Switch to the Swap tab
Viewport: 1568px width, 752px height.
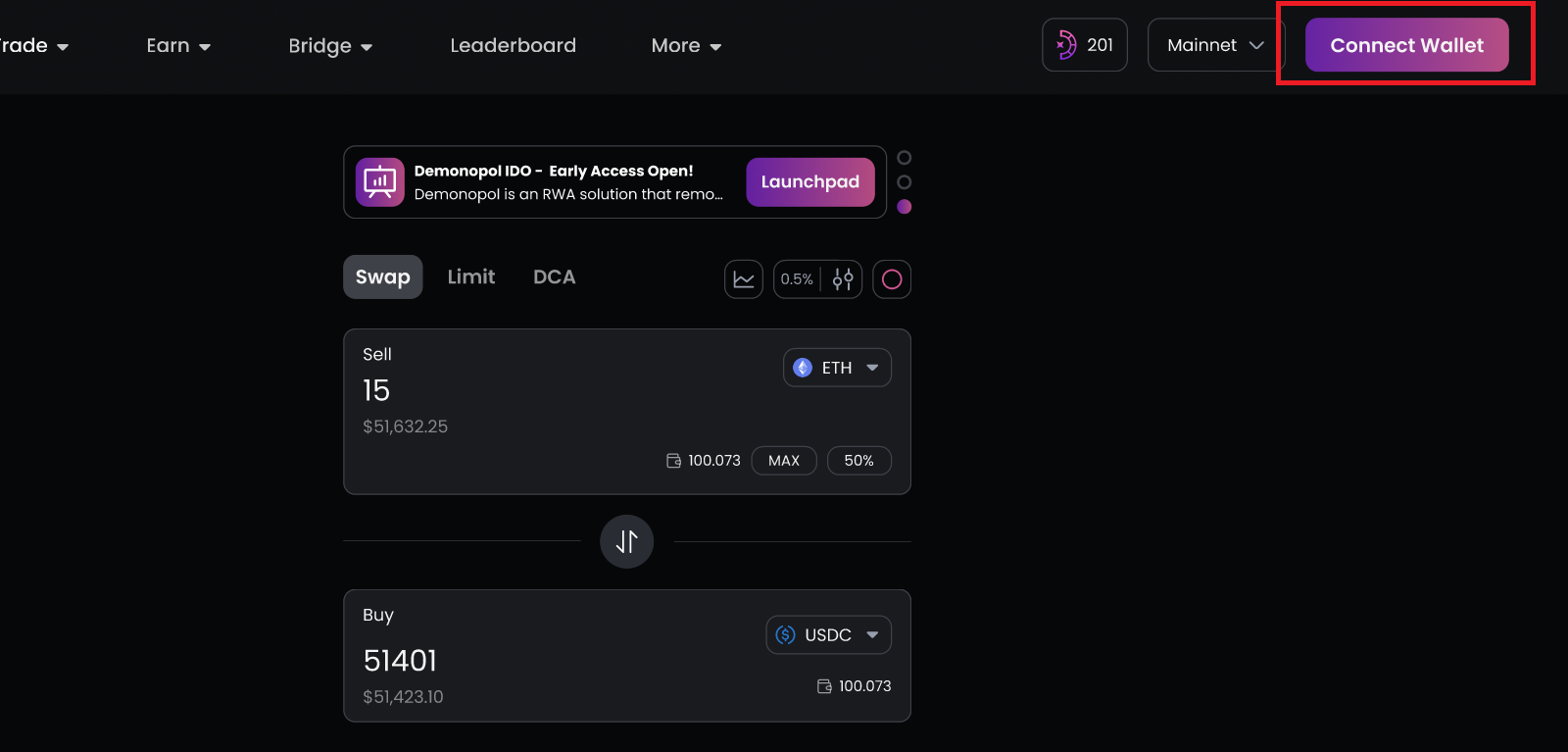point(383,277)
